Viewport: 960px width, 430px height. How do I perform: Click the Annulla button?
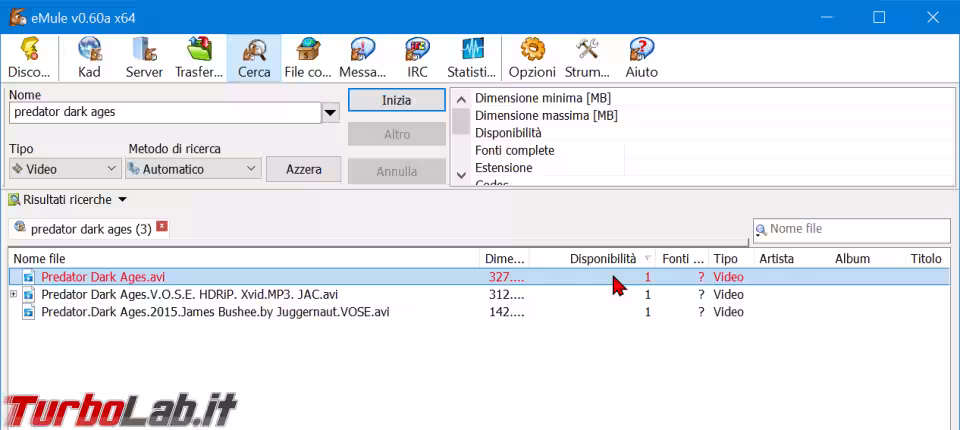(397, 172)
